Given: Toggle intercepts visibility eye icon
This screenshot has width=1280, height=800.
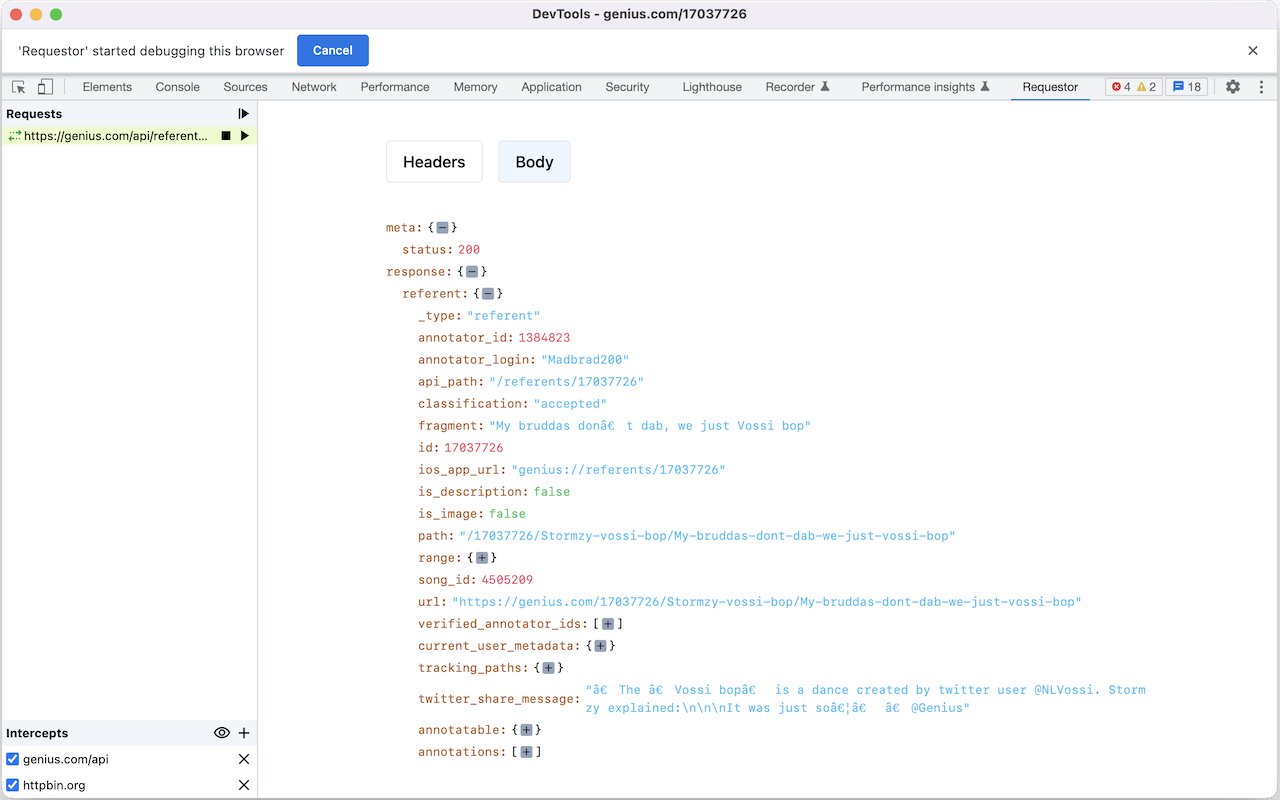Looking at the screenshot, I should 222,733.
